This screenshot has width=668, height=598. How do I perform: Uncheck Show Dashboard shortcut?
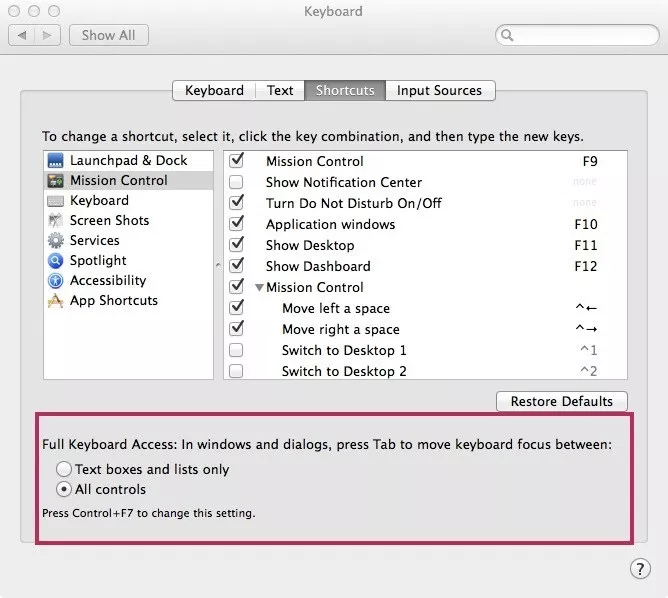(236, 266)
